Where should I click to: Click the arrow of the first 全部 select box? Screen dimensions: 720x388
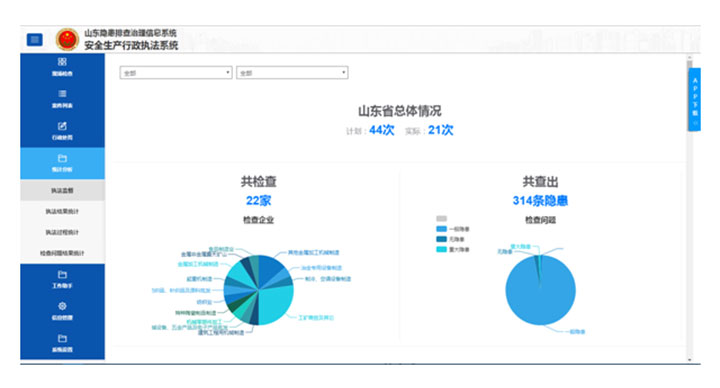click(227, 73)
